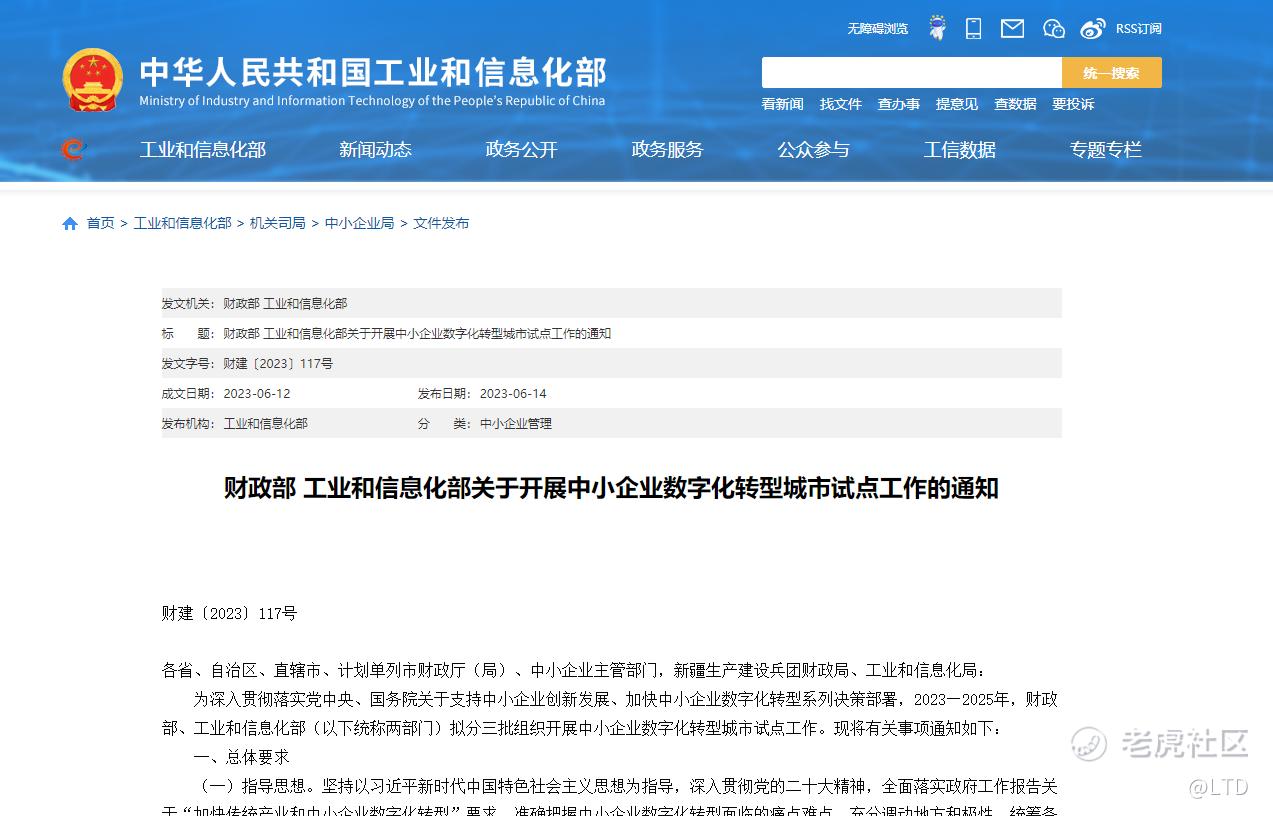Click the 看新闻 quick link
The height and width of the screenshot is (816, 1273).
click(783, 104)
